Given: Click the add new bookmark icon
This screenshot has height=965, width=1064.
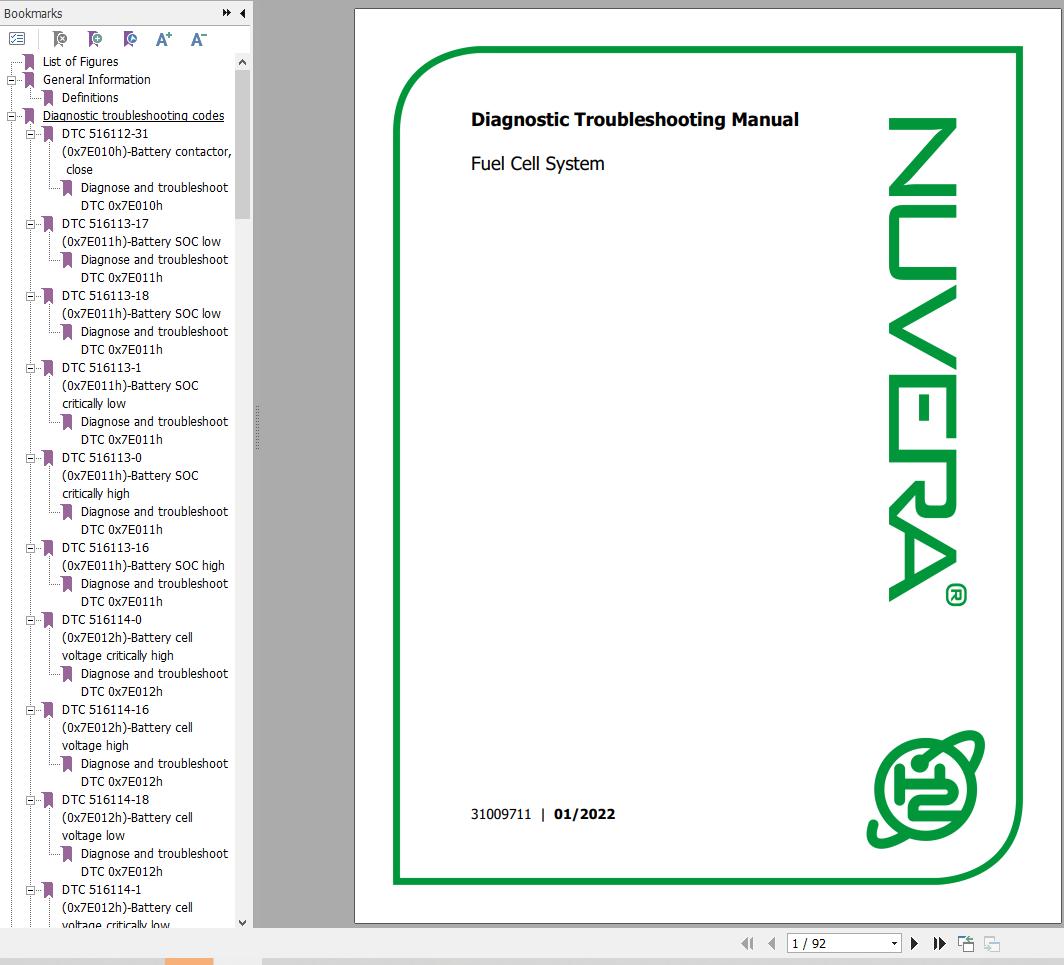Looking at the screenshot, I should tap(95, 39).
